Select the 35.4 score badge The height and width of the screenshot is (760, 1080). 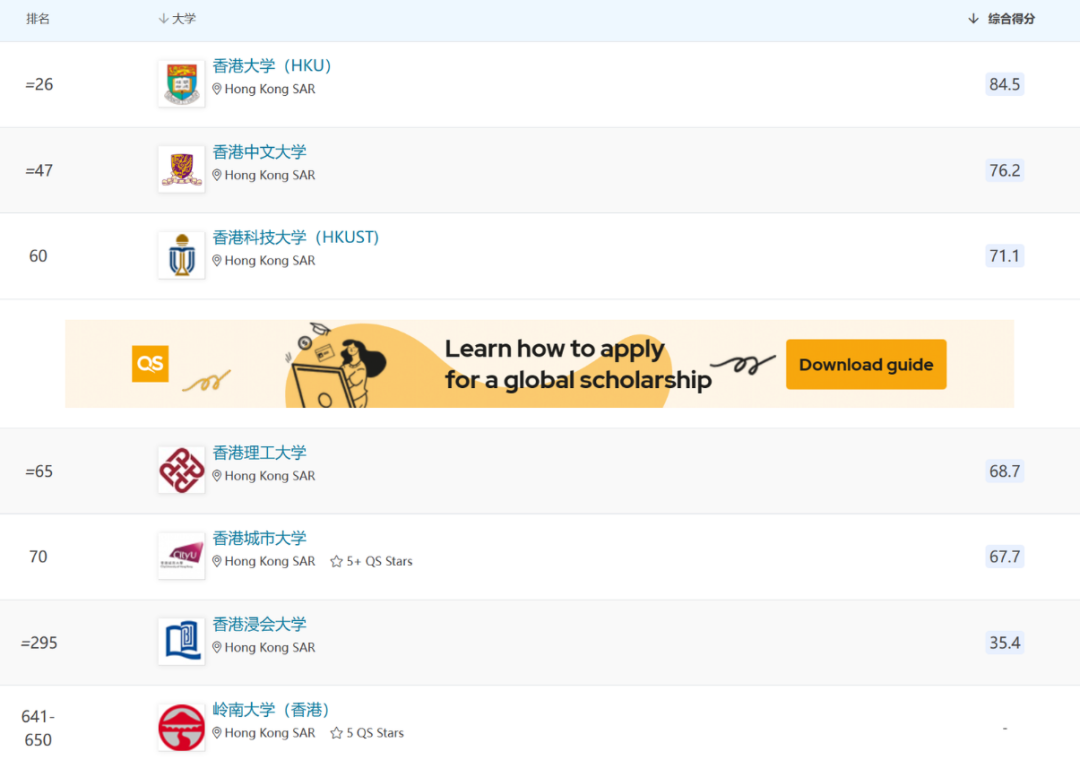coord(1004,642)
